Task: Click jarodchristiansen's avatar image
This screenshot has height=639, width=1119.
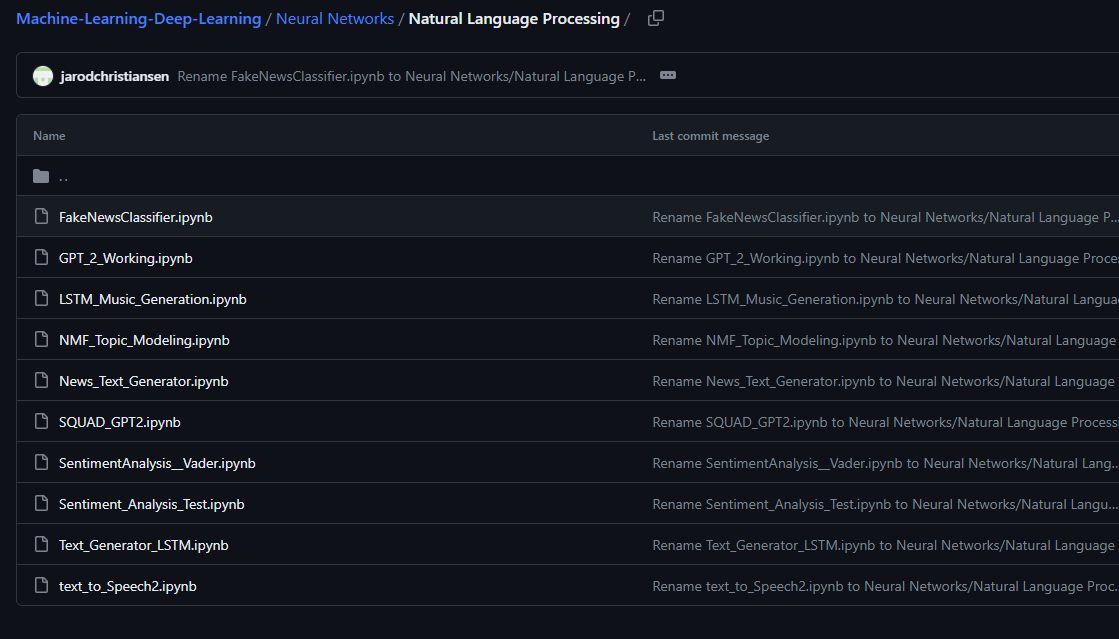Action: click(43, 76)
